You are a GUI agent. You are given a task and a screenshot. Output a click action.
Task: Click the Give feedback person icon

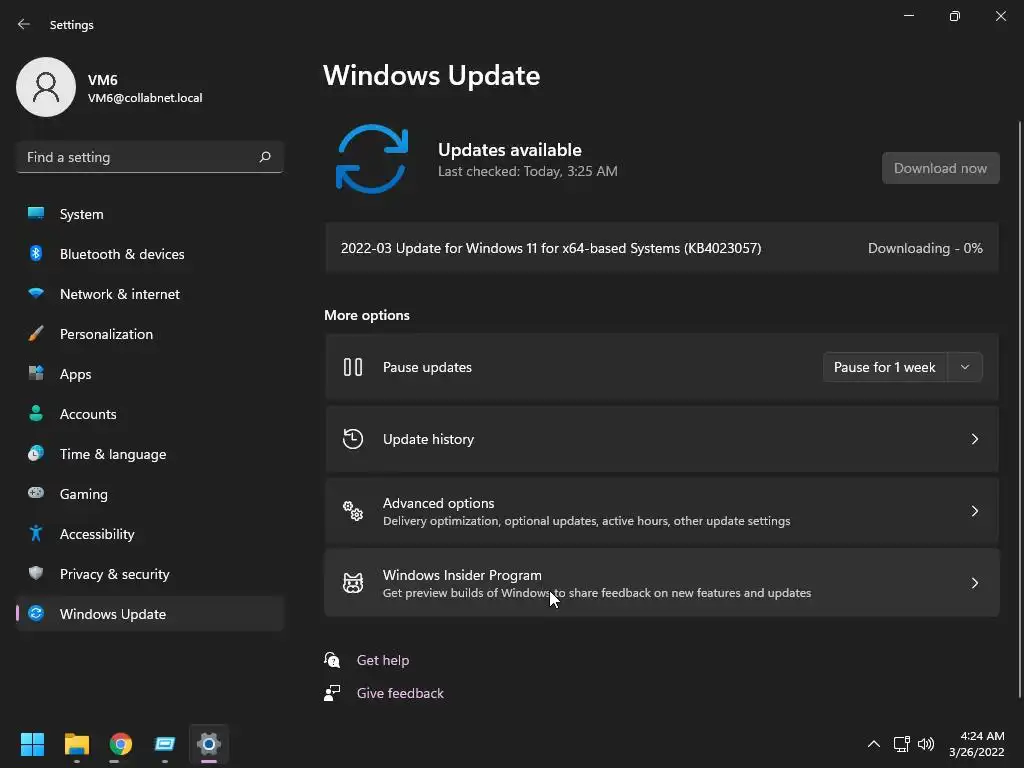click(332, 693)
